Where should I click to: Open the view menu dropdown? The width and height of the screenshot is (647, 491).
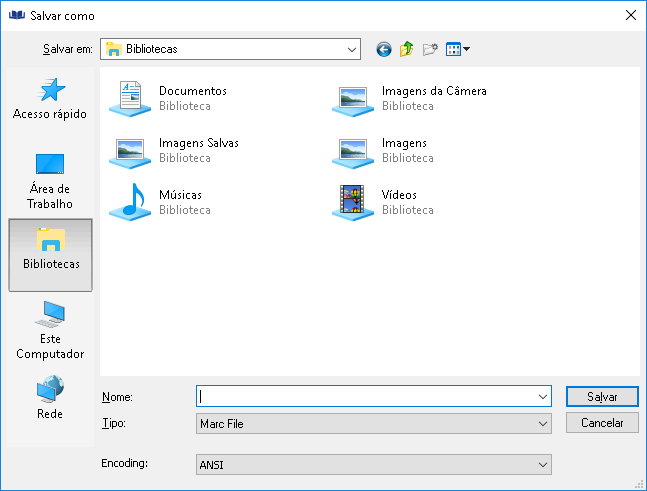point(458,48)
